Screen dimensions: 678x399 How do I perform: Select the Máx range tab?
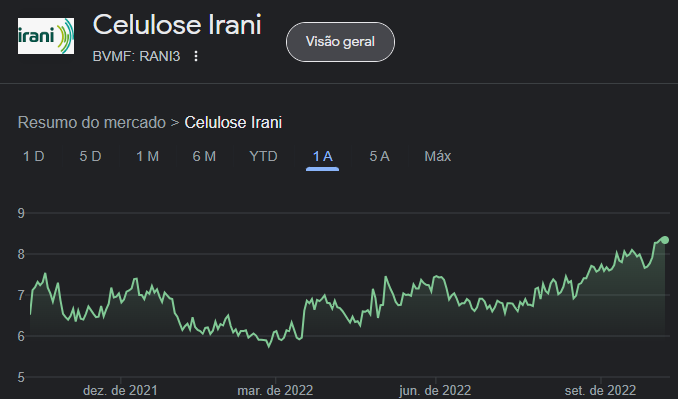coord(438,156)
